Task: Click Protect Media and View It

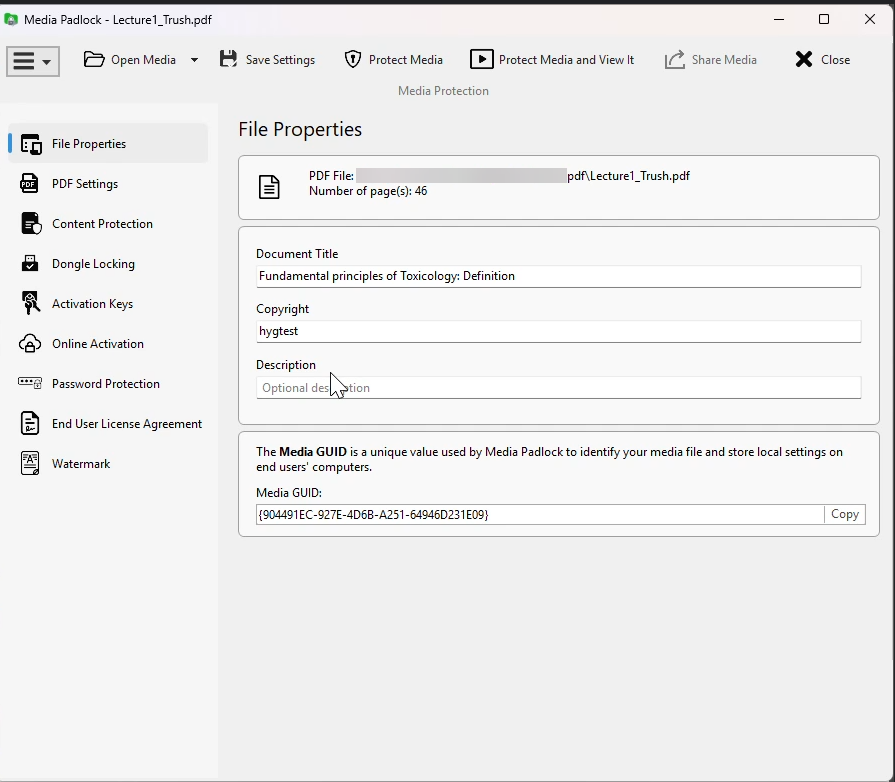Action: click(x=552, y=60)
